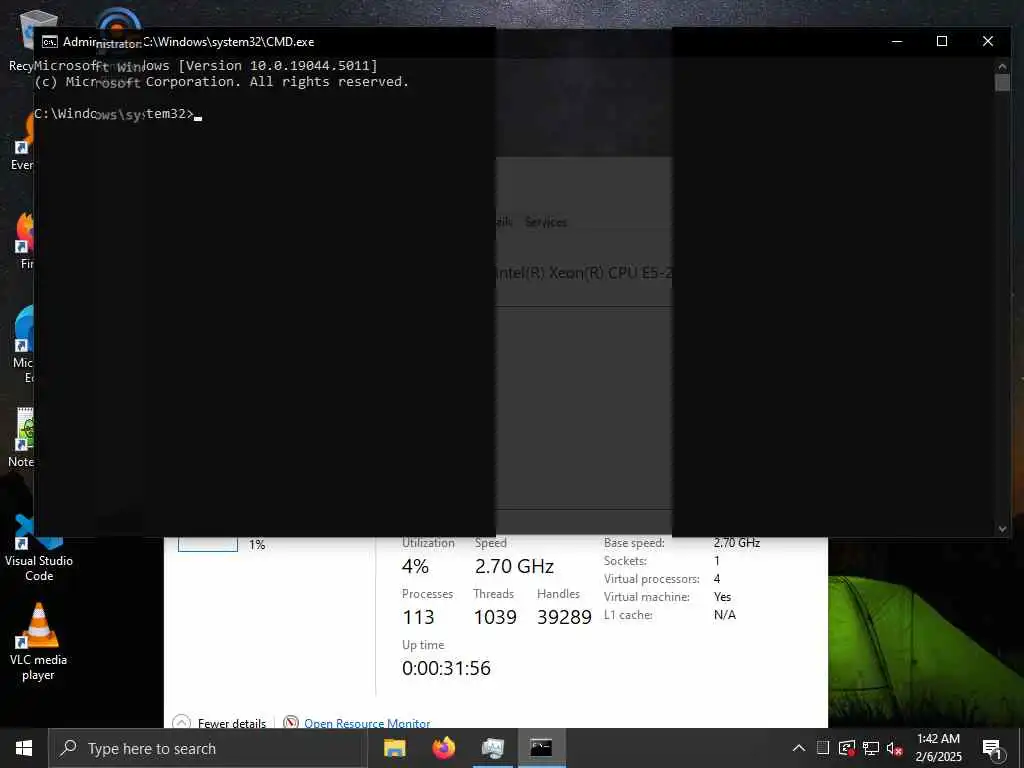The width and height of the screenshot is (1024, 768).
Task: Maximize the CMD window
Action: (x=942, y=41)
